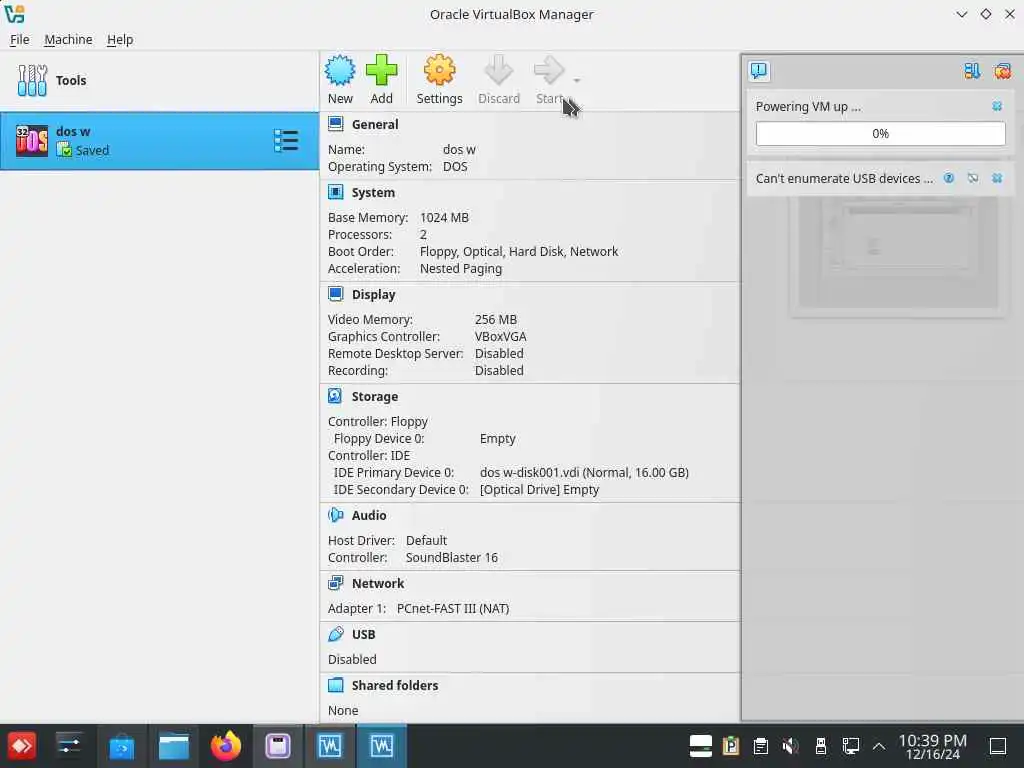This screenshot has height=768, width=1024.
Task: Click the Display section header
Action: pyautogui.click(x=374, y=295)
